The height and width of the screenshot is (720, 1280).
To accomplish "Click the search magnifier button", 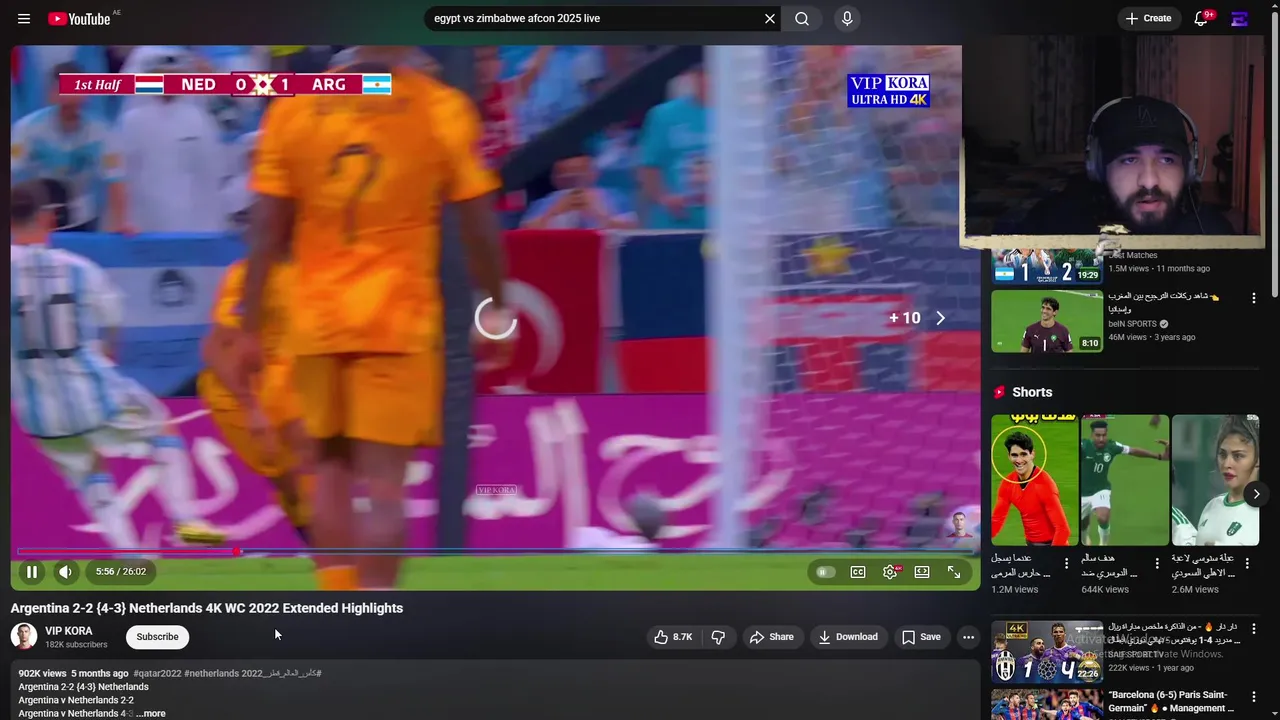I will (x=802, y=18).
